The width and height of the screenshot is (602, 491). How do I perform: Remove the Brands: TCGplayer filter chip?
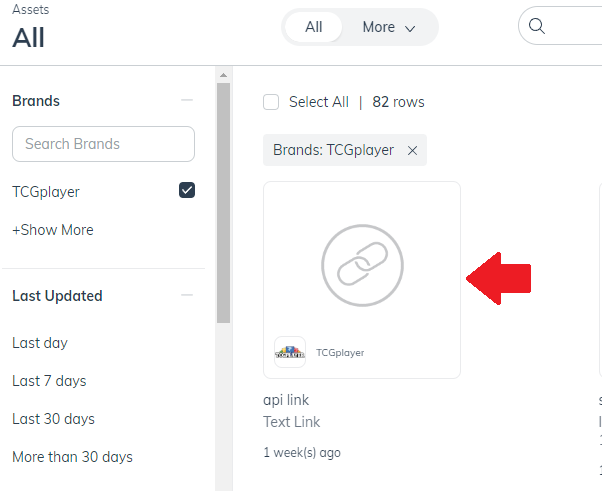pos(412,150)
